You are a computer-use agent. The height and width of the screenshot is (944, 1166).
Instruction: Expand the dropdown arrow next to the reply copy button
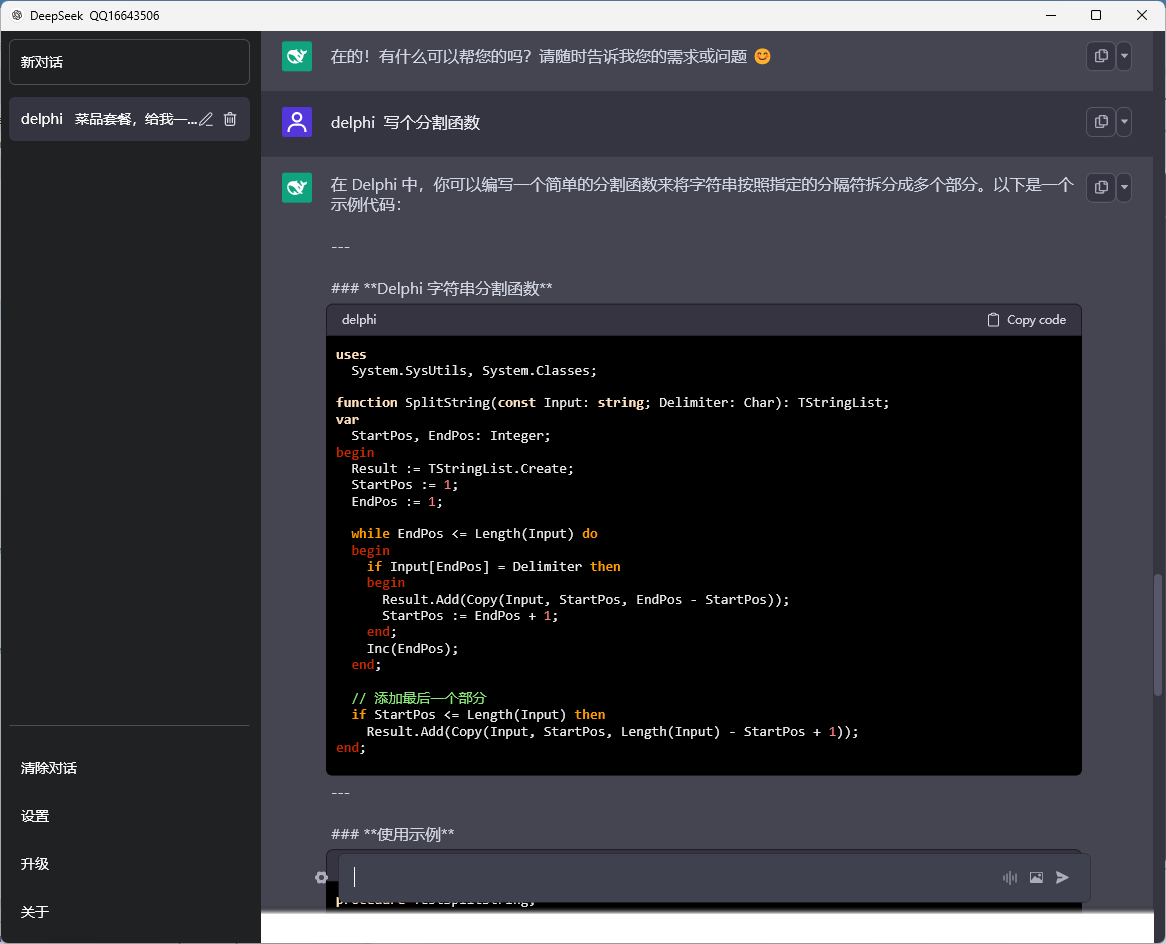click(1123, 186)
